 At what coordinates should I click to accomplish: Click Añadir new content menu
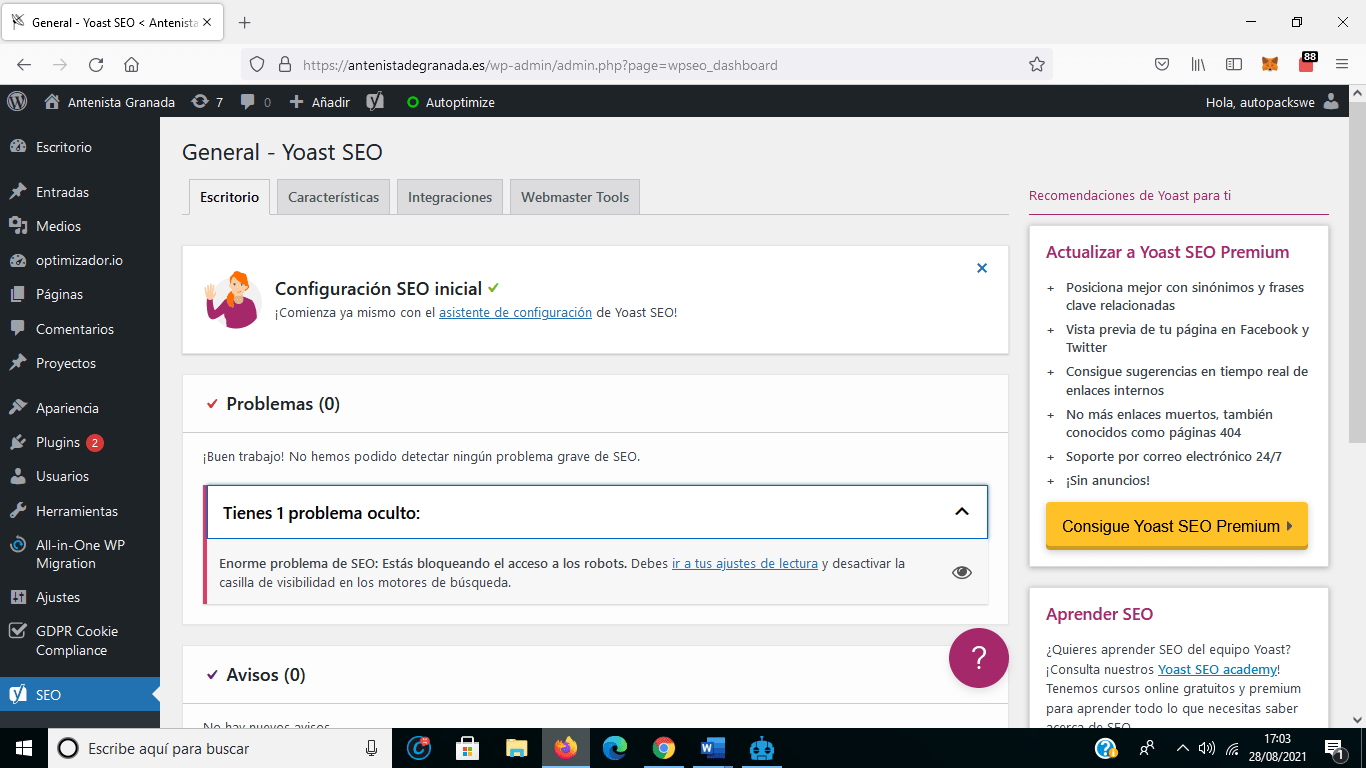[x=320, y=102]
